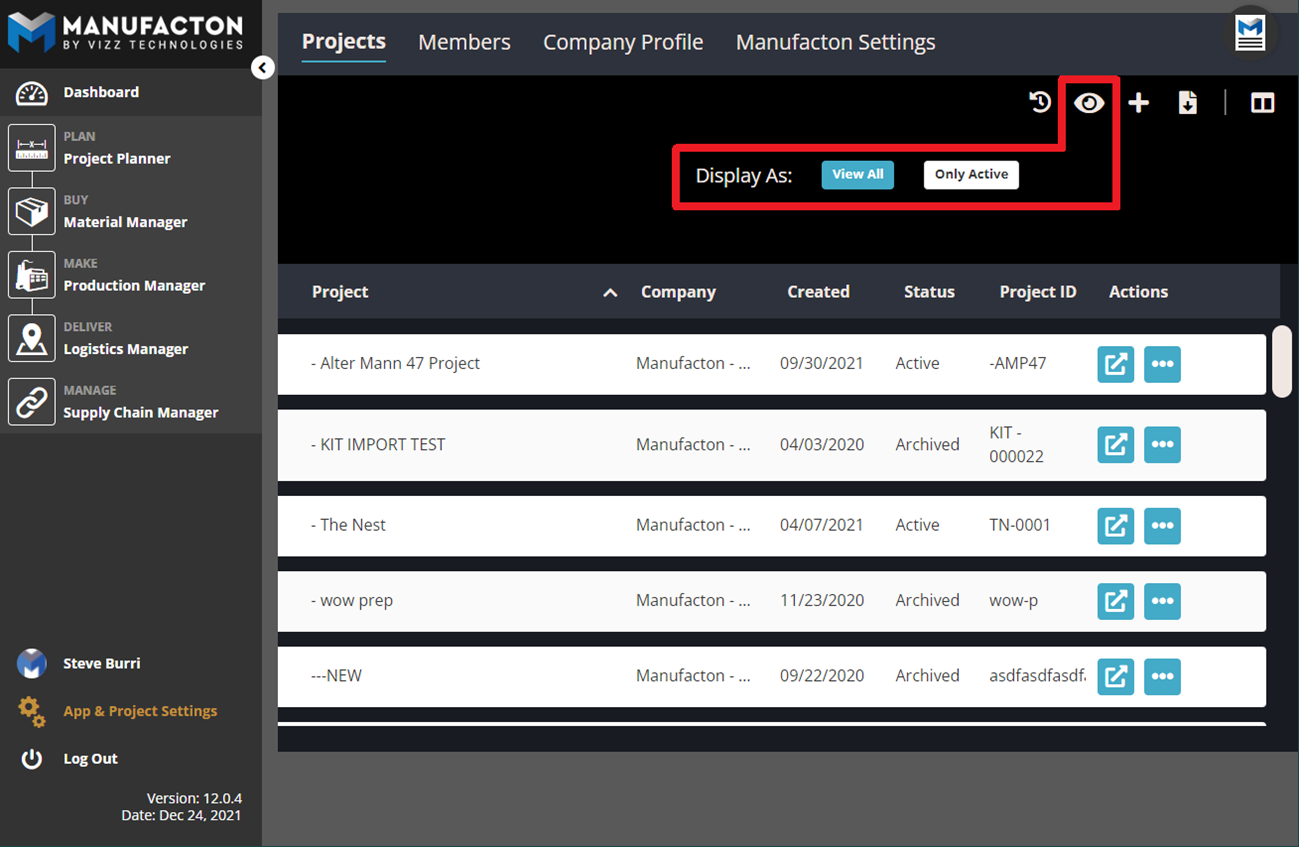Screen dimensions: 1299x847
Task: Click the plus icon to add project
Action: (x=1138, y=103)
